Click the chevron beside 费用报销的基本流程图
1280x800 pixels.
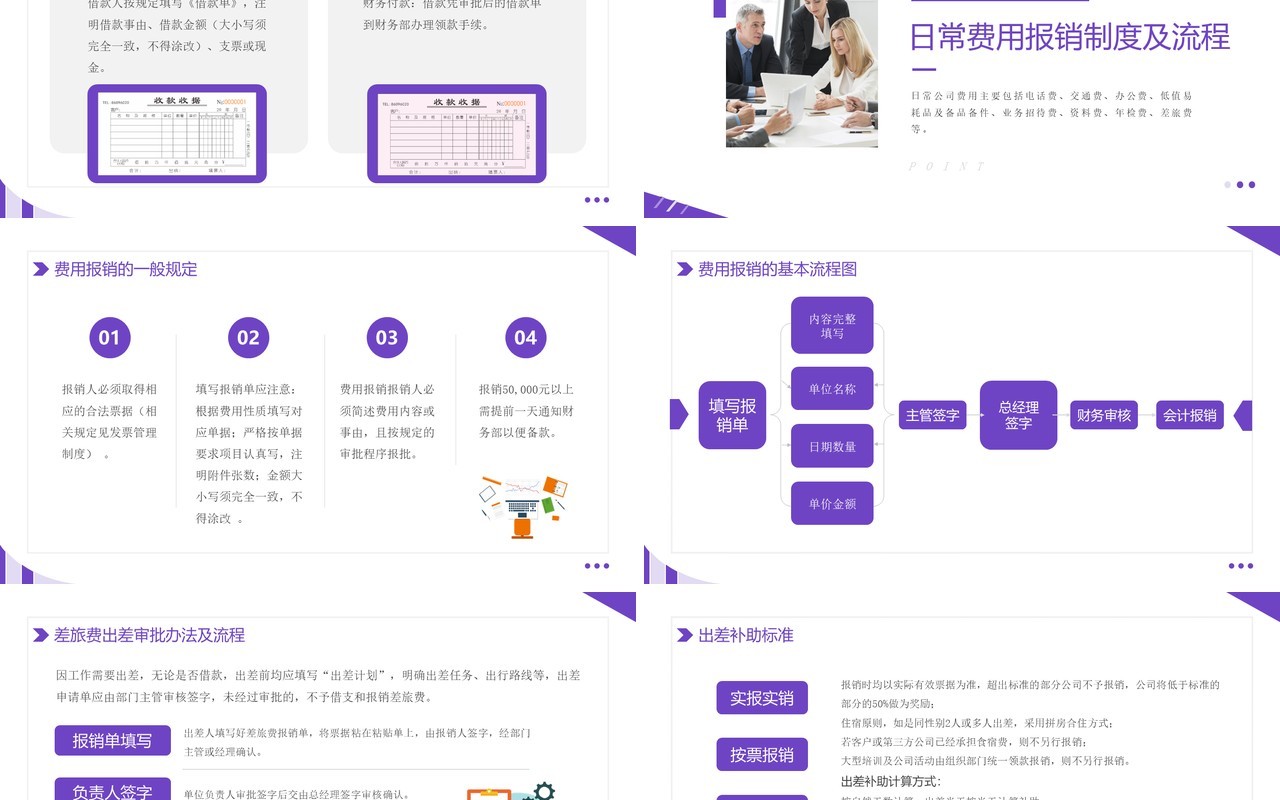684,269
